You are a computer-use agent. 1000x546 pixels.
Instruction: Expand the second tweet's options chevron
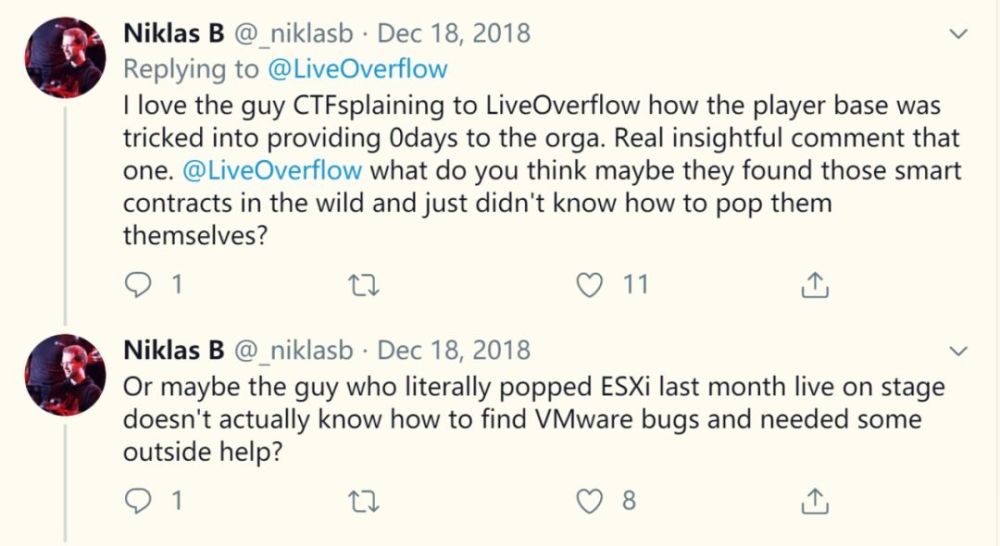click(958, 351)
